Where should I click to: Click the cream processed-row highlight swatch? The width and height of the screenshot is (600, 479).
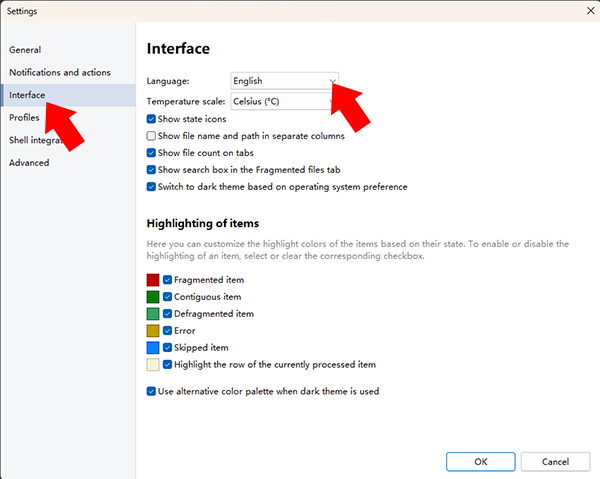(153, 365)
